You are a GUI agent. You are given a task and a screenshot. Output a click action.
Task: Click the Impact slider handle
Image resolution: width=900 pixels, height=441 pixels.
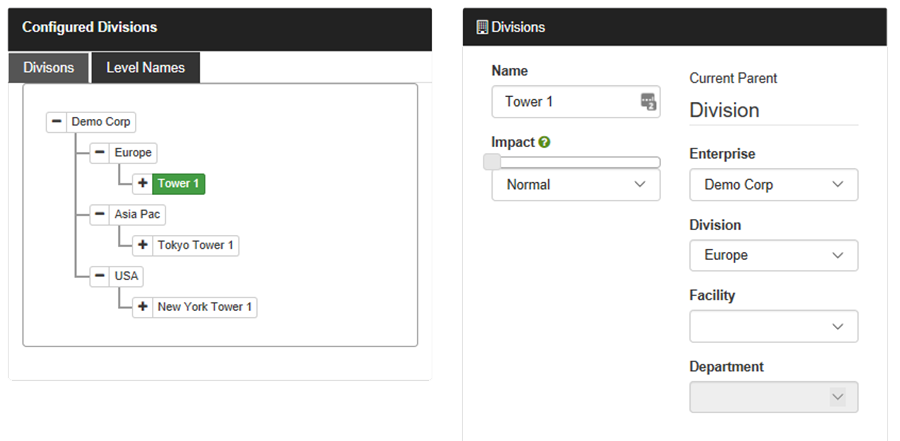pyautogui.click(x=492, y=163)
